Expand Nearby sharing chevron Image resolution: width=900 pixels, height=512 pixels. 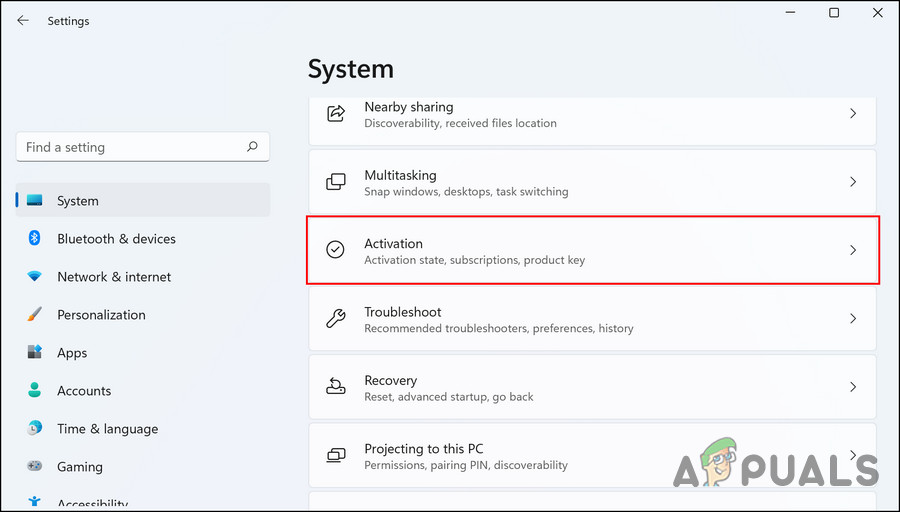click(x=853, y=113)
